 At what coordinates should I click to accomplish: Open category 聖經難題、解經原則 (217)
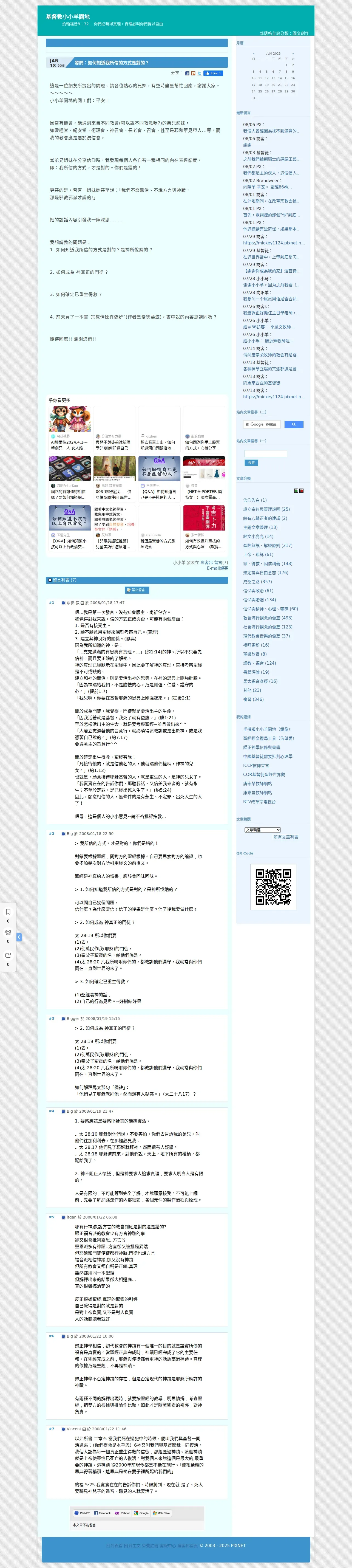[268, 545]
